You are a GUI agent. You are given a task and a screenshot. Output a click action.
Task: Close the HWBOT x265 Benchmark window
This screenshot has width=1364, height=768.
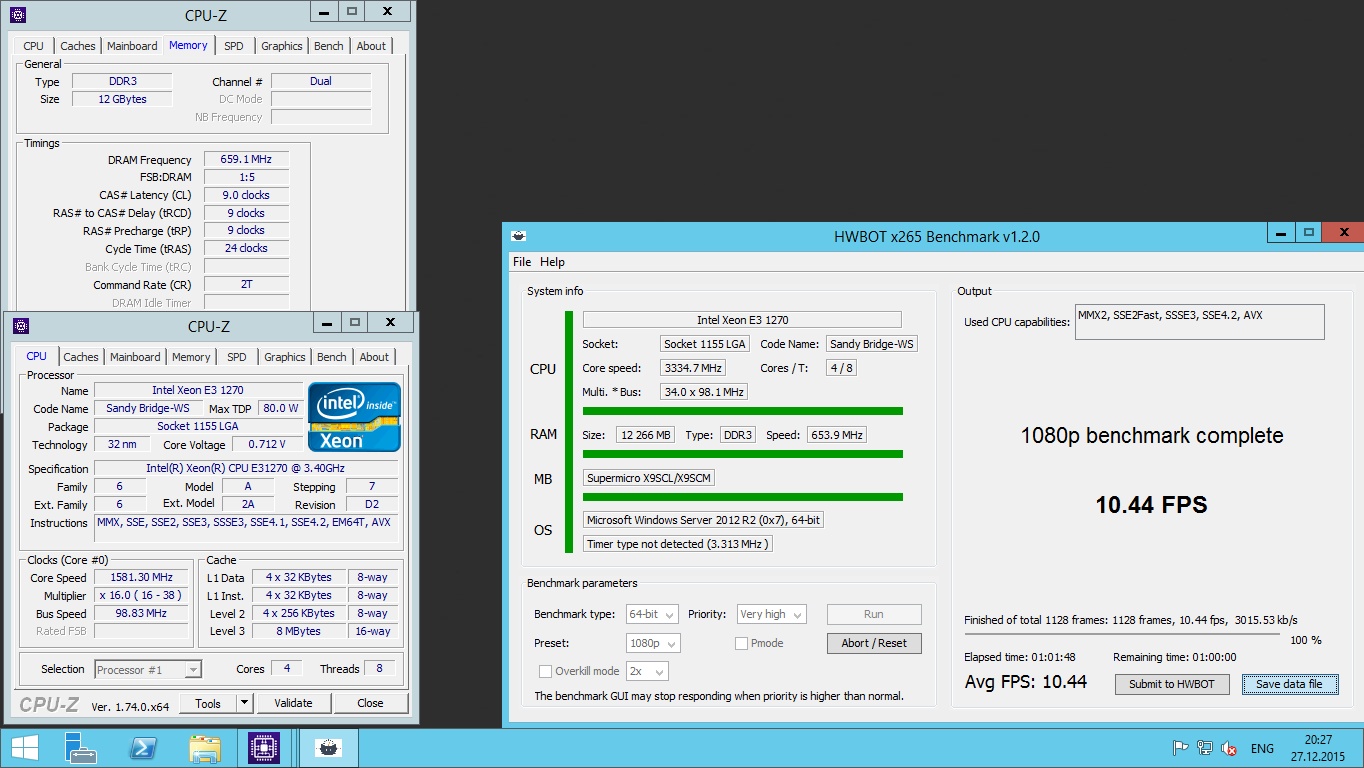tap(1342, 232)
